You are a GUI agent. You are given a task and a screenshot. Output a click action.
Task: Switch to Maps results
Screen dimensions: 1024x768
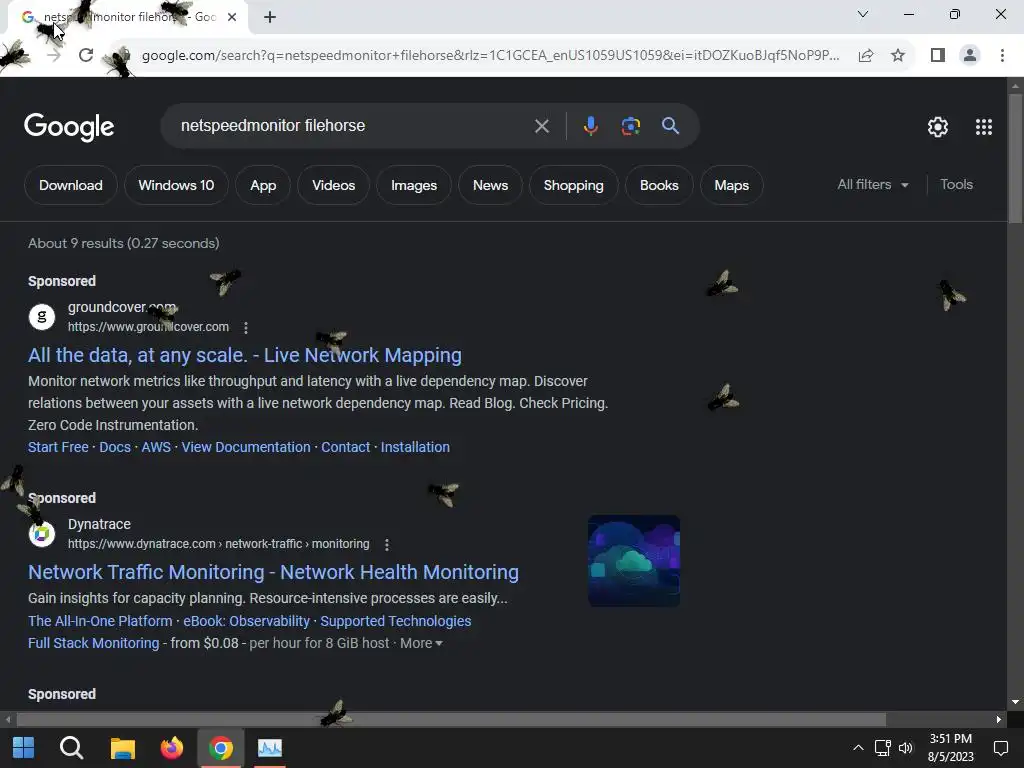pos(731,185)
